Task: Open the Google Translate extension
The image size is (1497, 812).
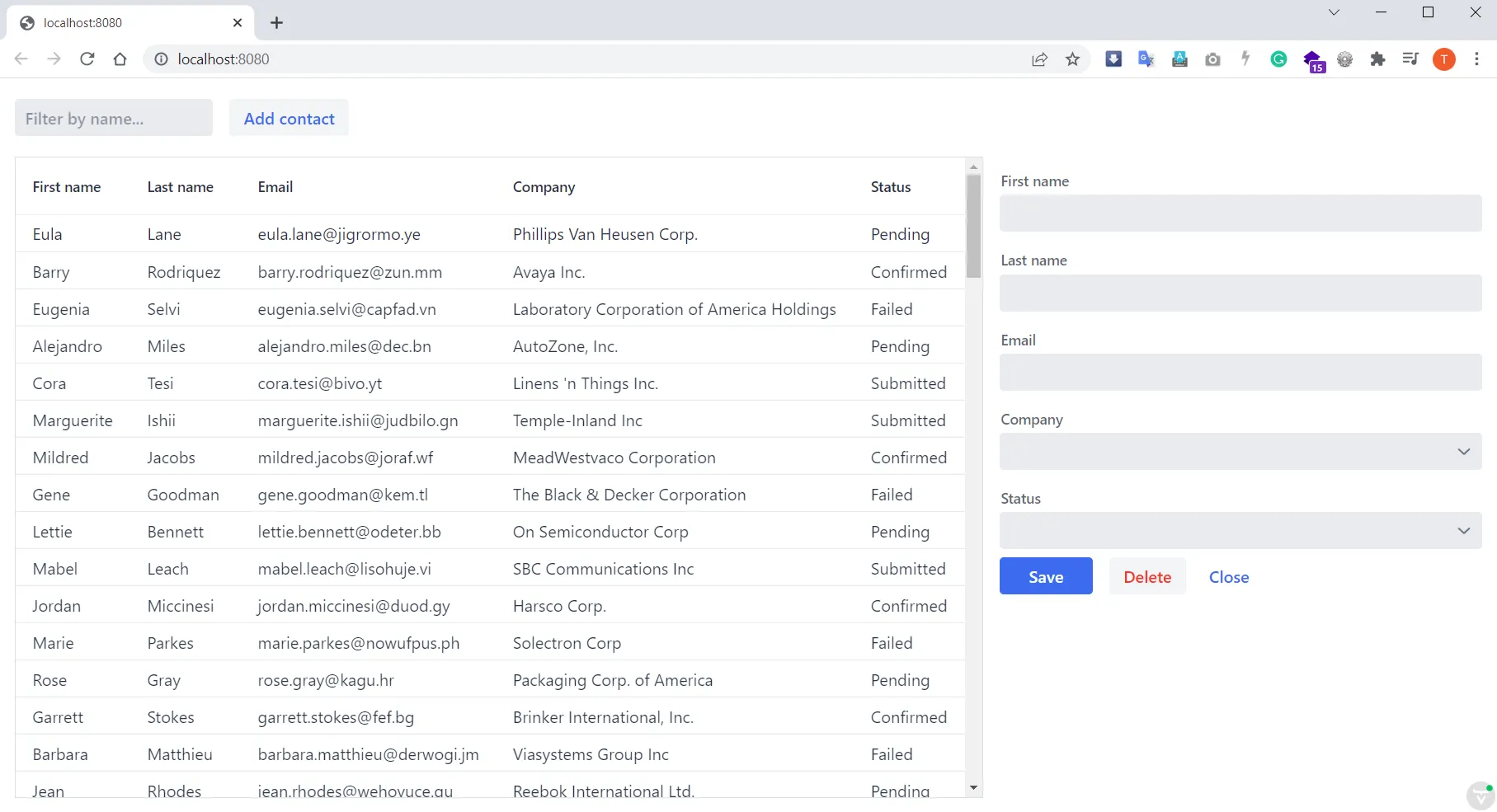Action: pyautogui.click(x=1146, y=59)
